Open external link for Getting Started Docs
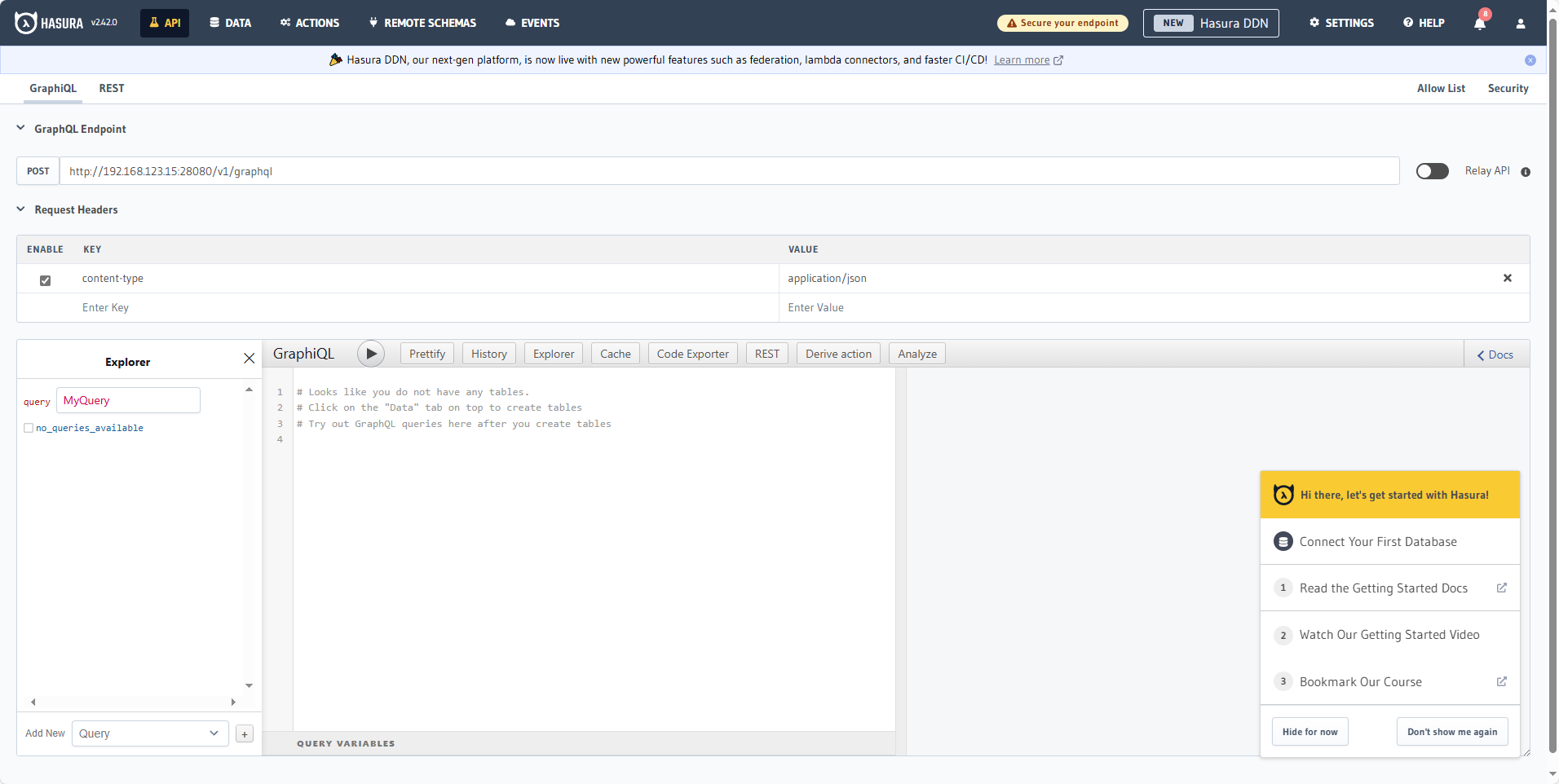Screen dimensions: 1559x784 click(x=1502, y=588)
